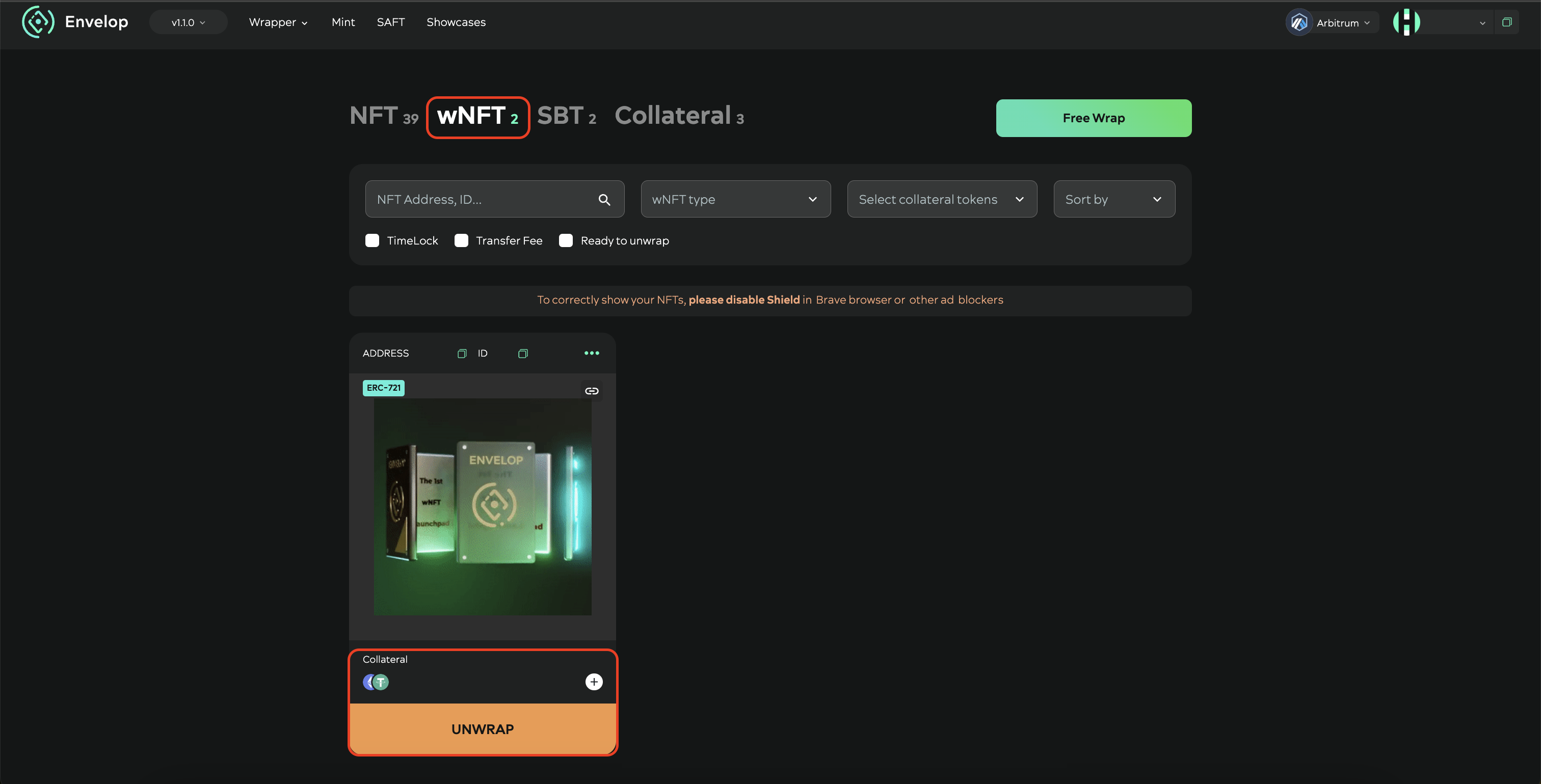
Task: Open the Sort by dropdown
Action: coord(1114,199)
